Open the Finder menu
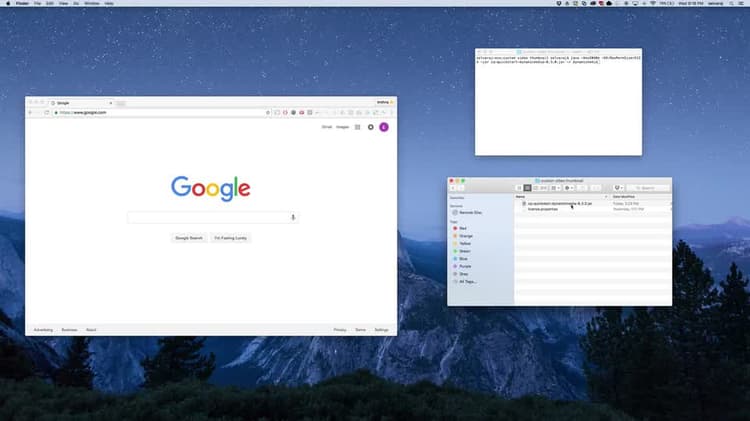This screenshot has width=750, height=421. pos(22,3)
